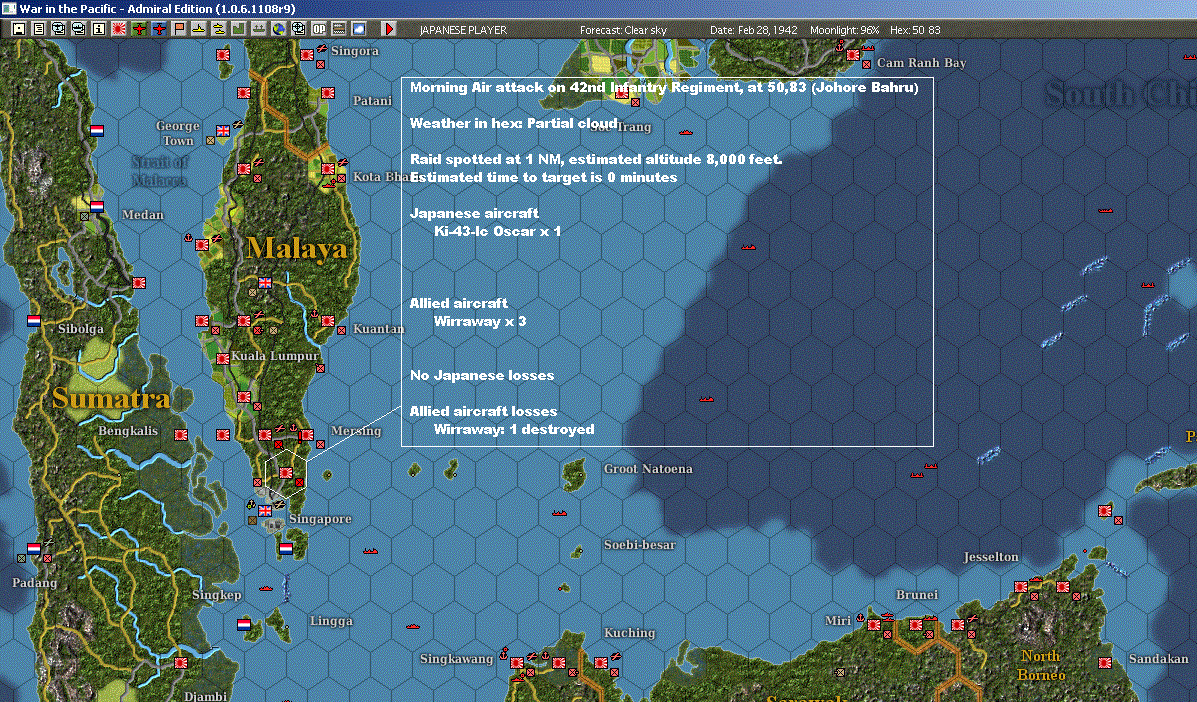The width and height of the screenshot is (1197, 702).
Task: Click the Japanese unit in highlighted Johore Bahru hex
Action: 286,473
